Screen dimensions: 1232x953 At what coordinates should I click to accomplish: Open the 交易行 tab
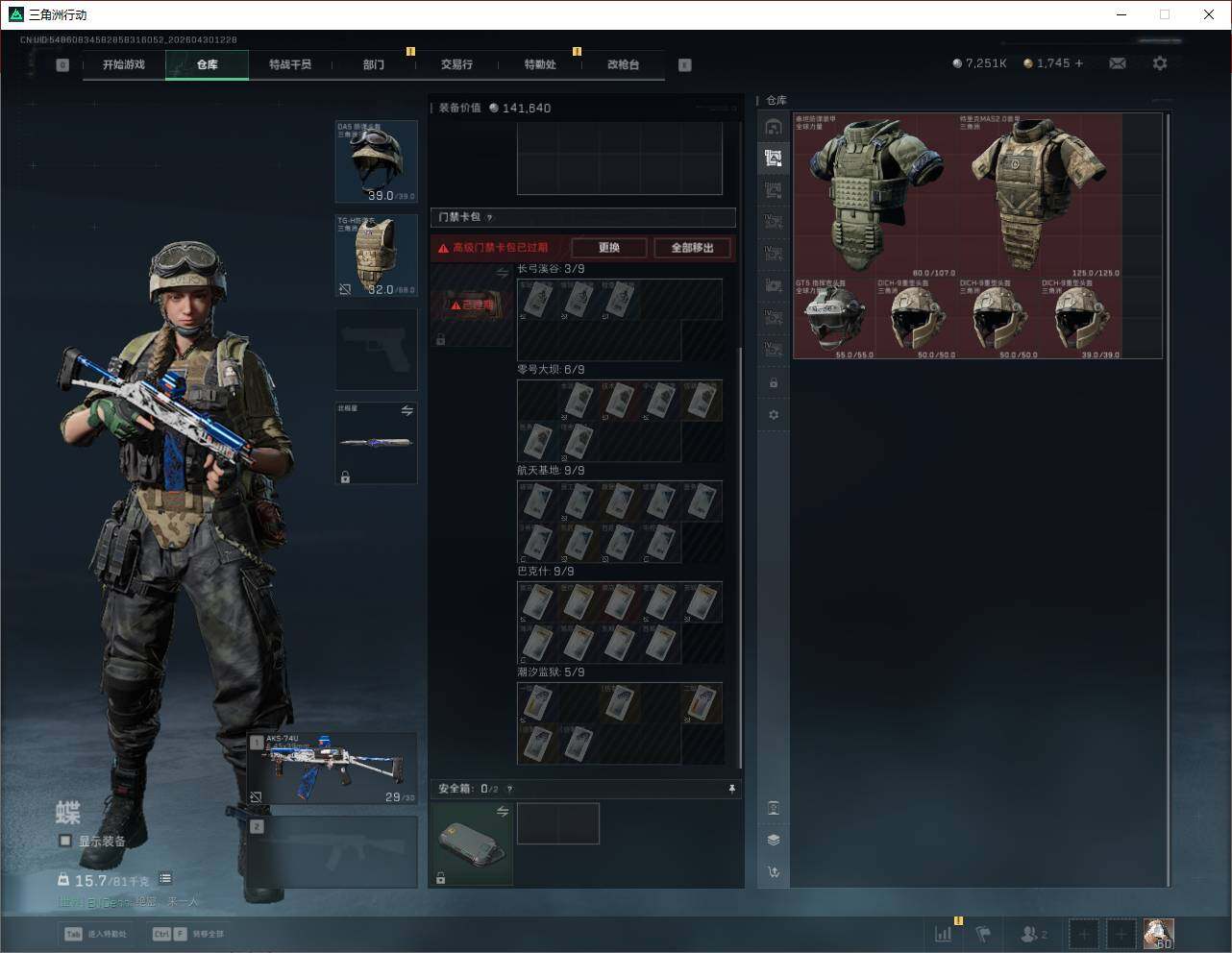click(456, 64)
